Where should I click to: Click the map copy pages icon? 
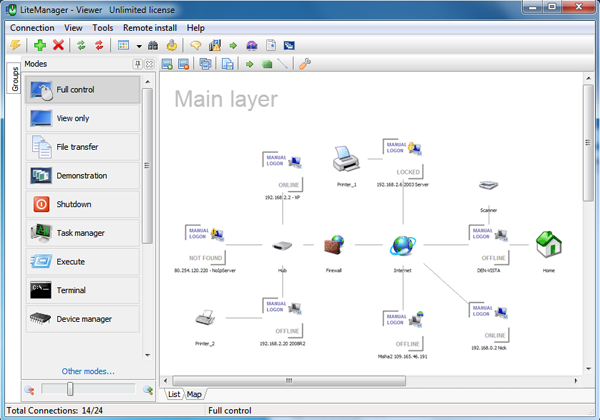click(x=227, y=64)
